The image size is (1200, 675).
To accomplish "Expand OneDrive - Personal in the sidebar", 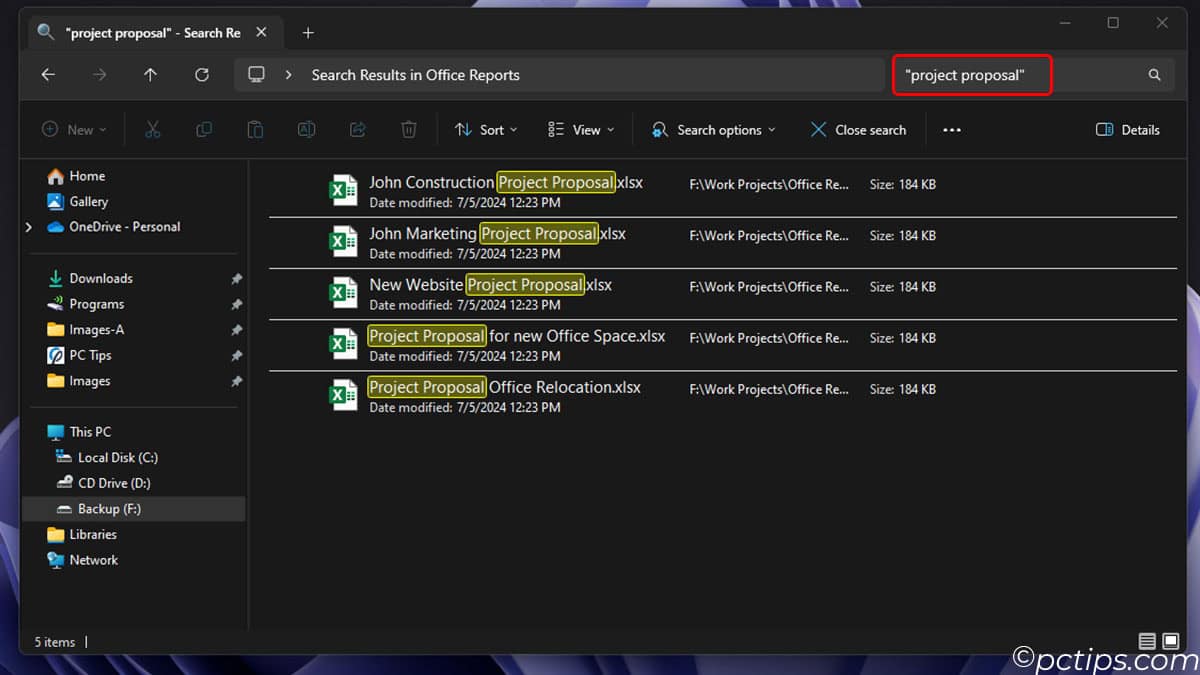I will [28, 226].
